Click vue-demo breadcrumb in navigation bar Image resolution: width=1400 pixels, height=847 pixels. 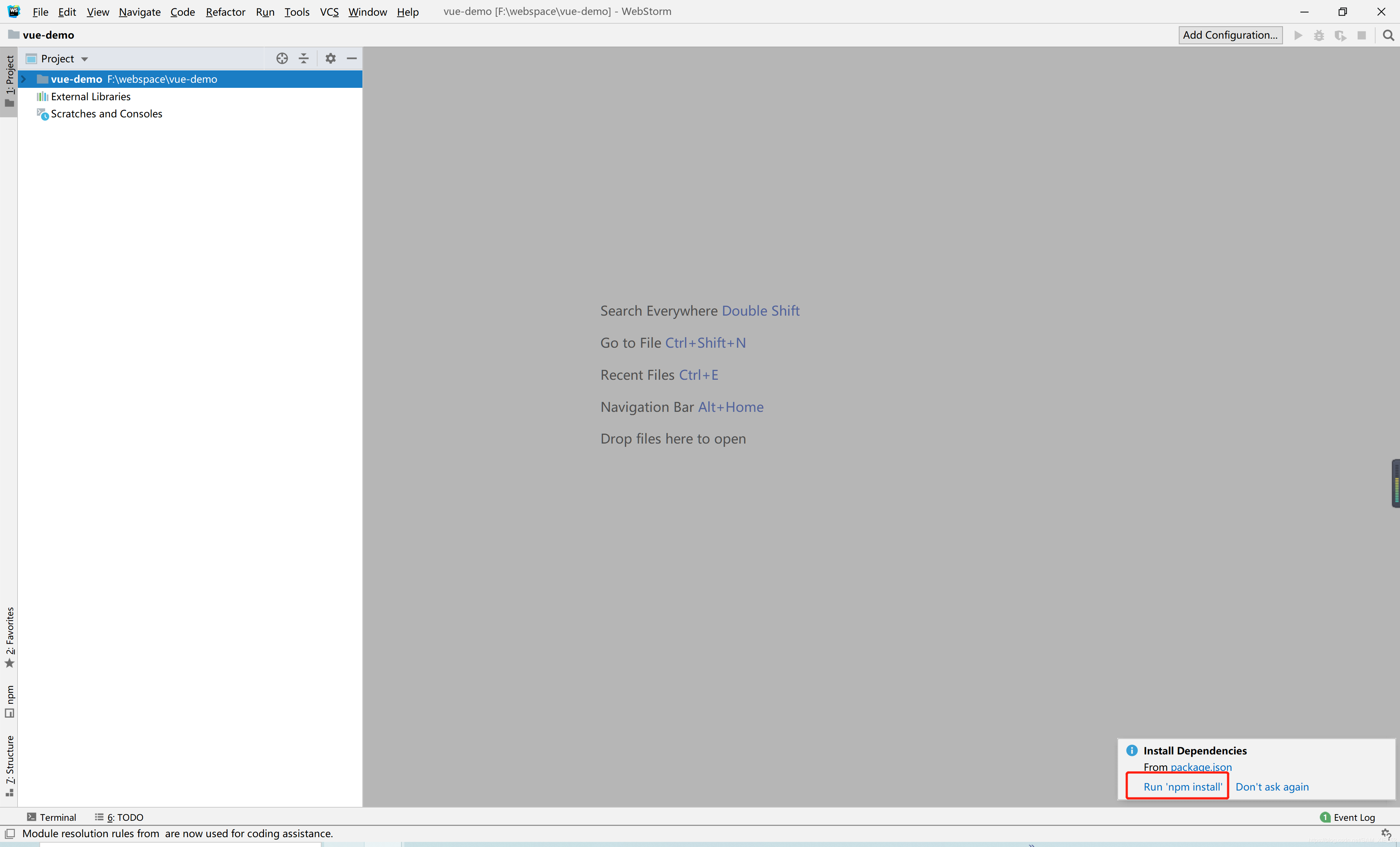point(48,35)
